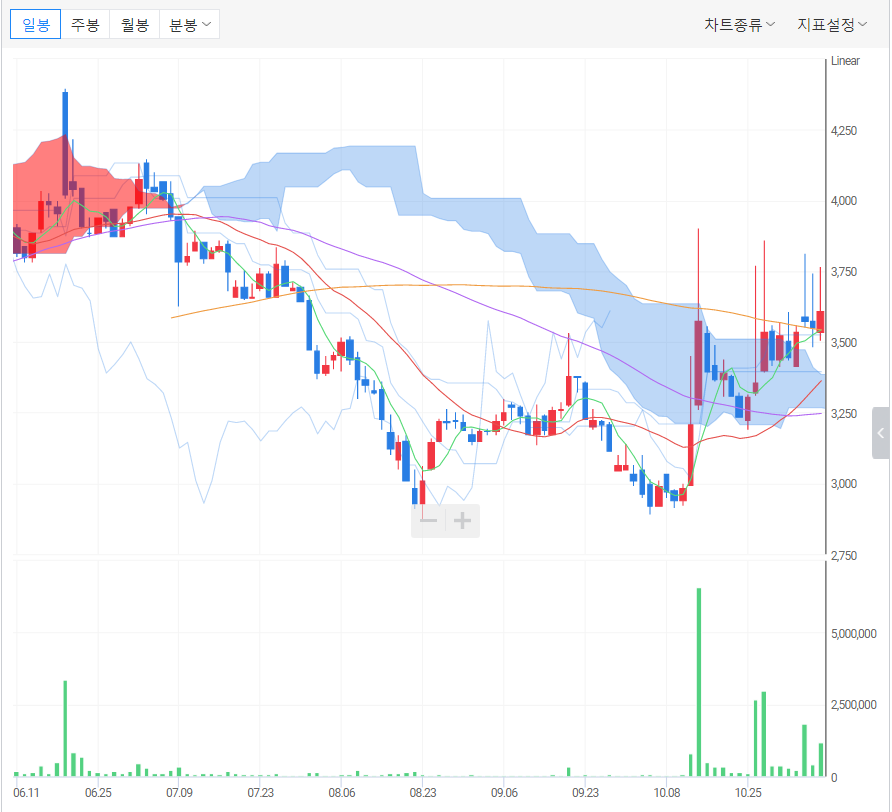
Task: Expand the collapsed side panel arrow
Action: click(x=881, y=433)
